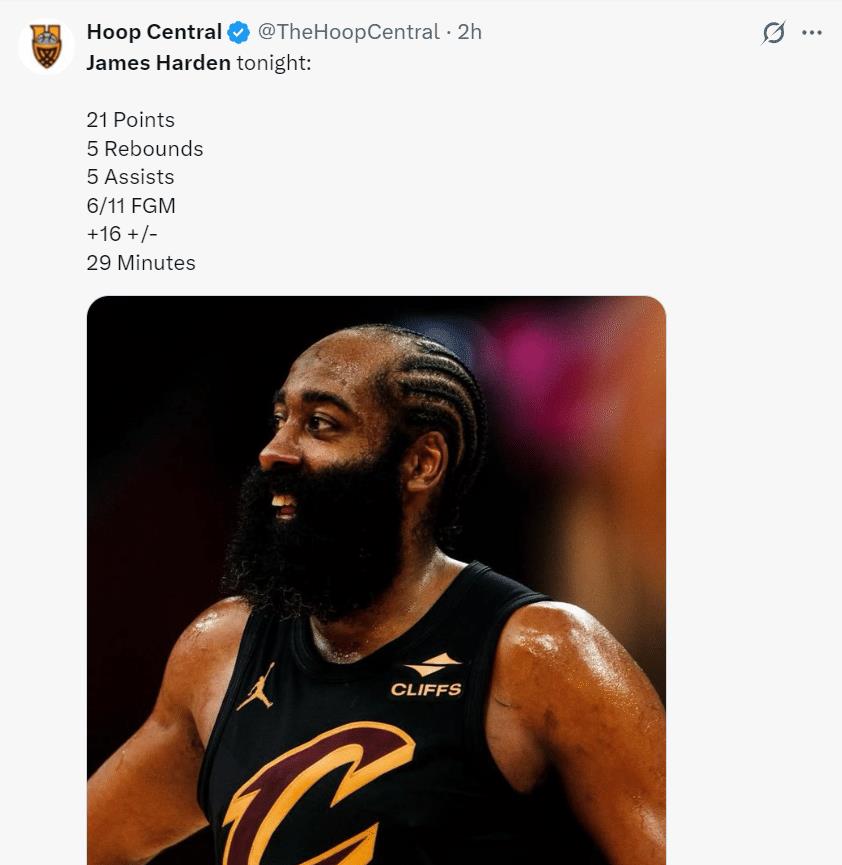Open the post's three-dot More menu
Screen dimensions: 842x865
[x=812, y=33]
